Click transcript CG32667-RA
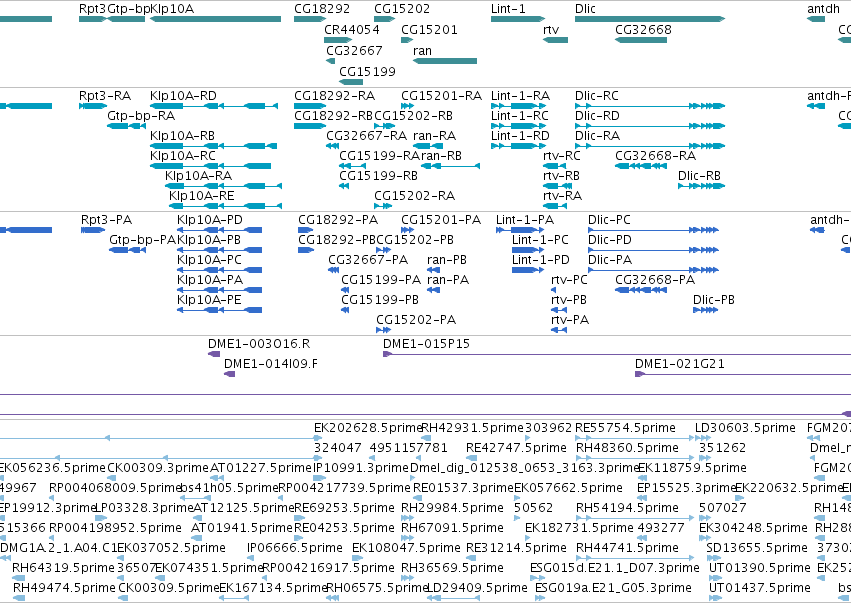The width and height of the screenshot is (851, 603). [333, 146]
